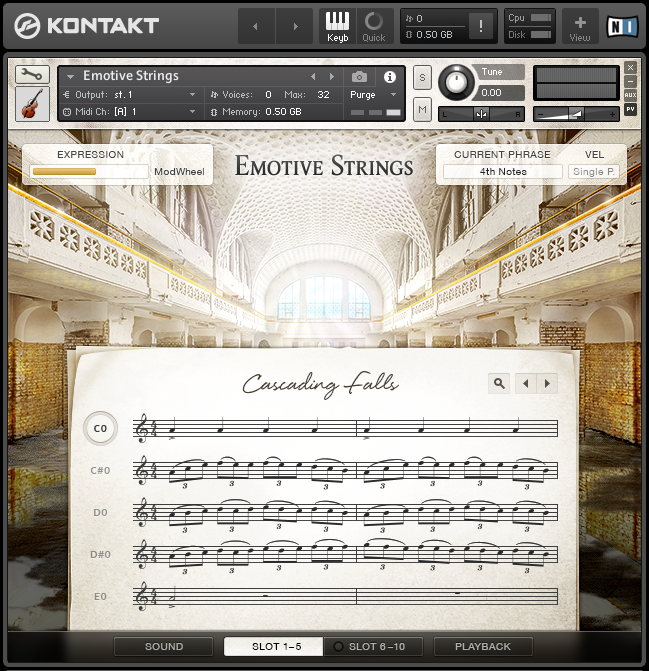Click the exclamation panic button
Image resolution: width=649 pixels, height=671 pixels.
481,27
